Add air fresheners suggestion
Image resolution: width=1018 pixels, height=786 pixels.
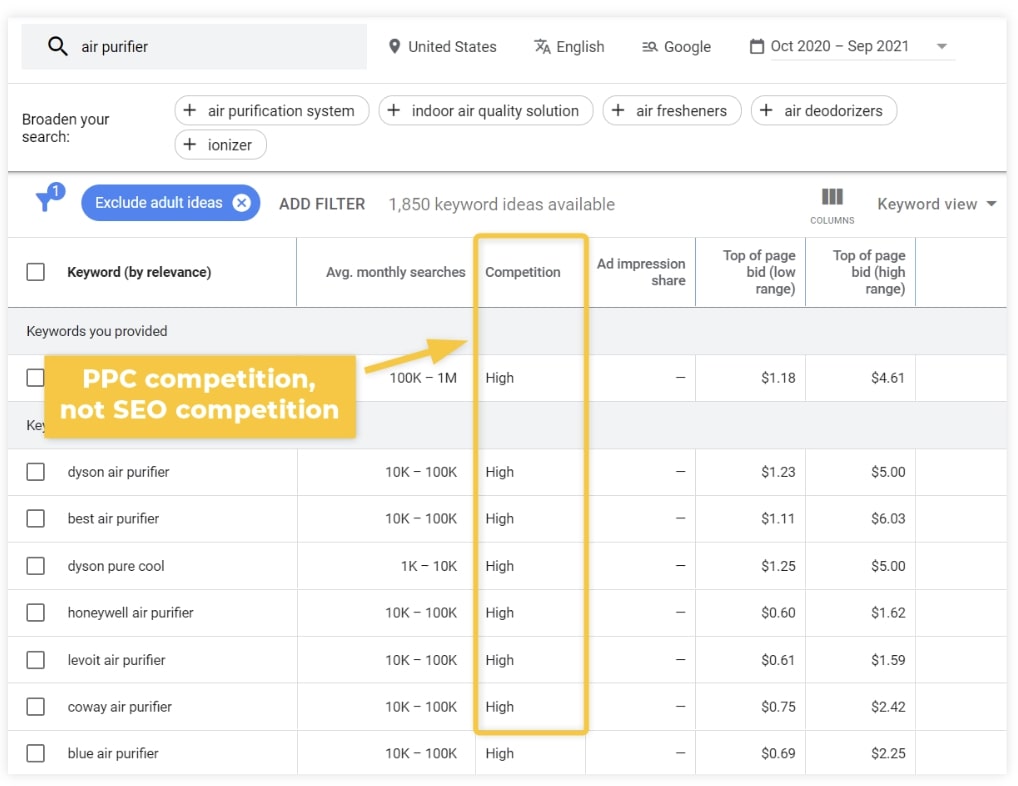tap(671, 110)
